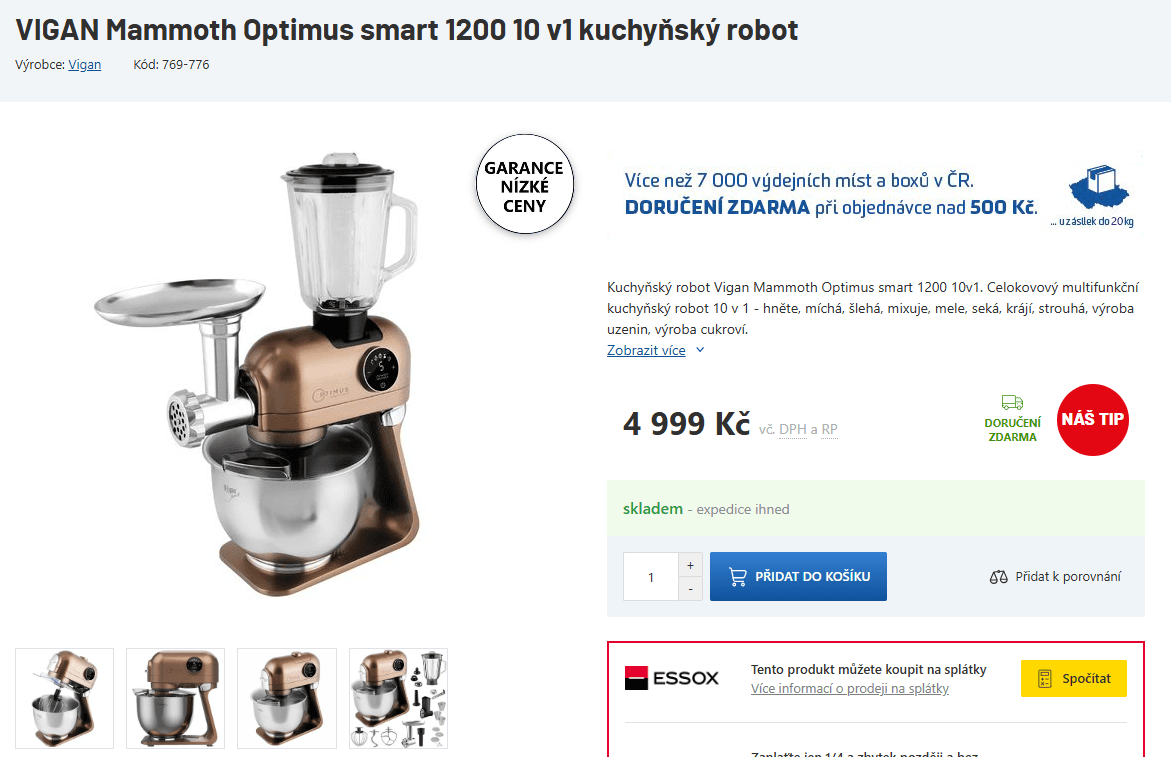Expand the Zobrazit více product description
1171x757 pixels.
pyautogui.click(x=645, y=350)
